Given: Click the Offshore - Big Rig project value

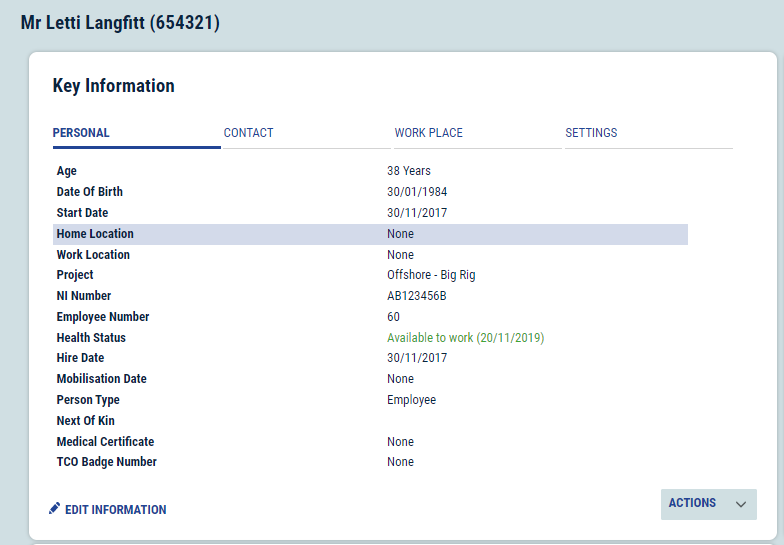Looking at the screenshot, I should pyautogui.click(x=431, y=275).
